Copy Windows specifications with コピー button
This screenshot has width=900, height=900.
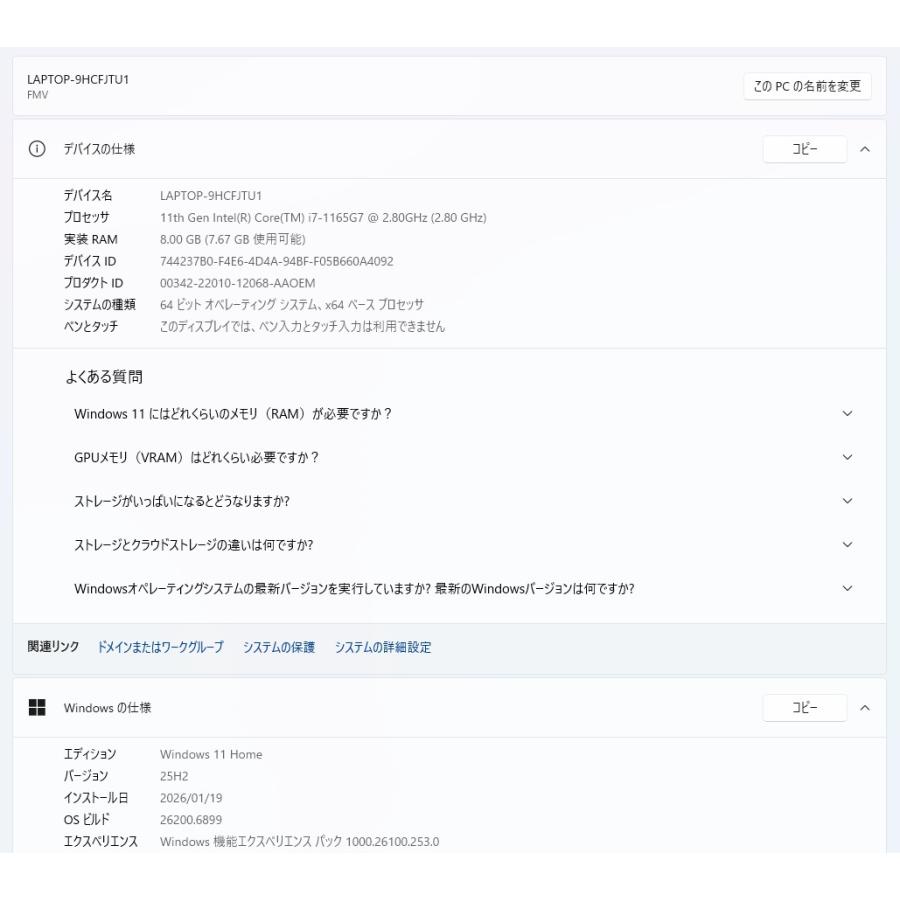coord(804,708)
